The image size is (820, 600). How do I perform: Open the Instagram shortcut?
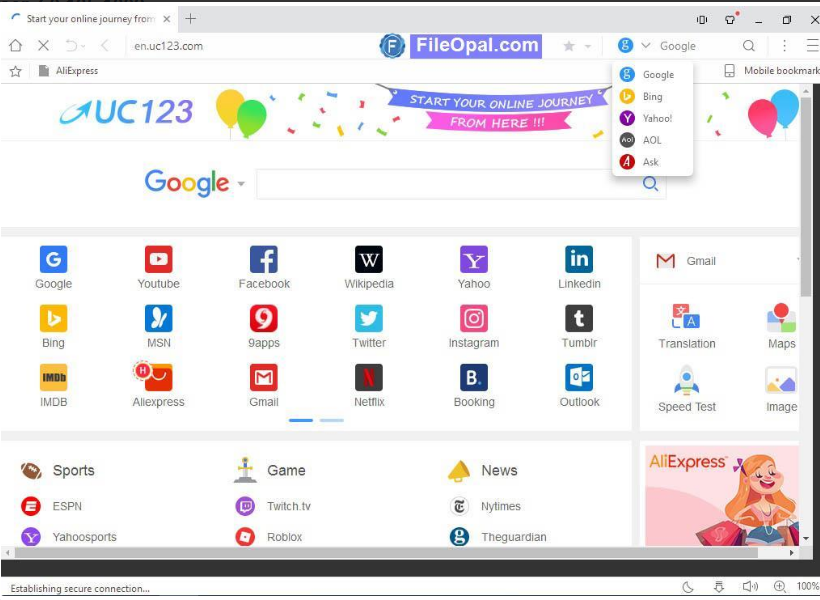point(474,327)
